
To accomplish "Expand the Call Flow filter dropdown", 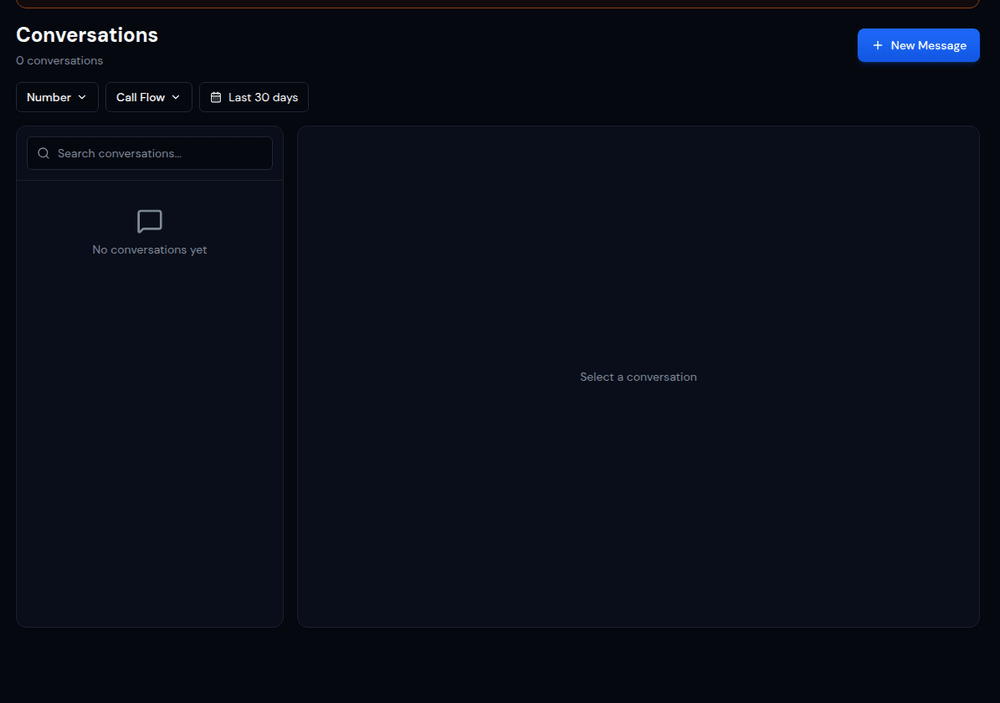I will pyautogui.click(x=148, y=97).
